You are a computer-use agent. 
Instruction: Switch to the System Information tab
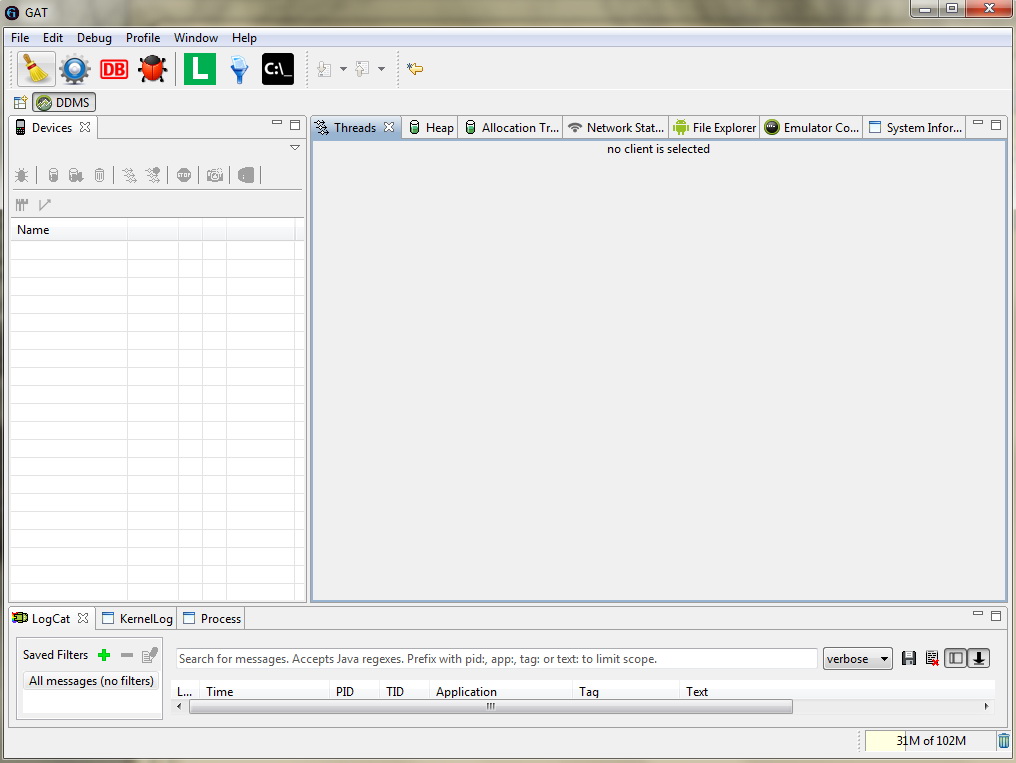915,128
